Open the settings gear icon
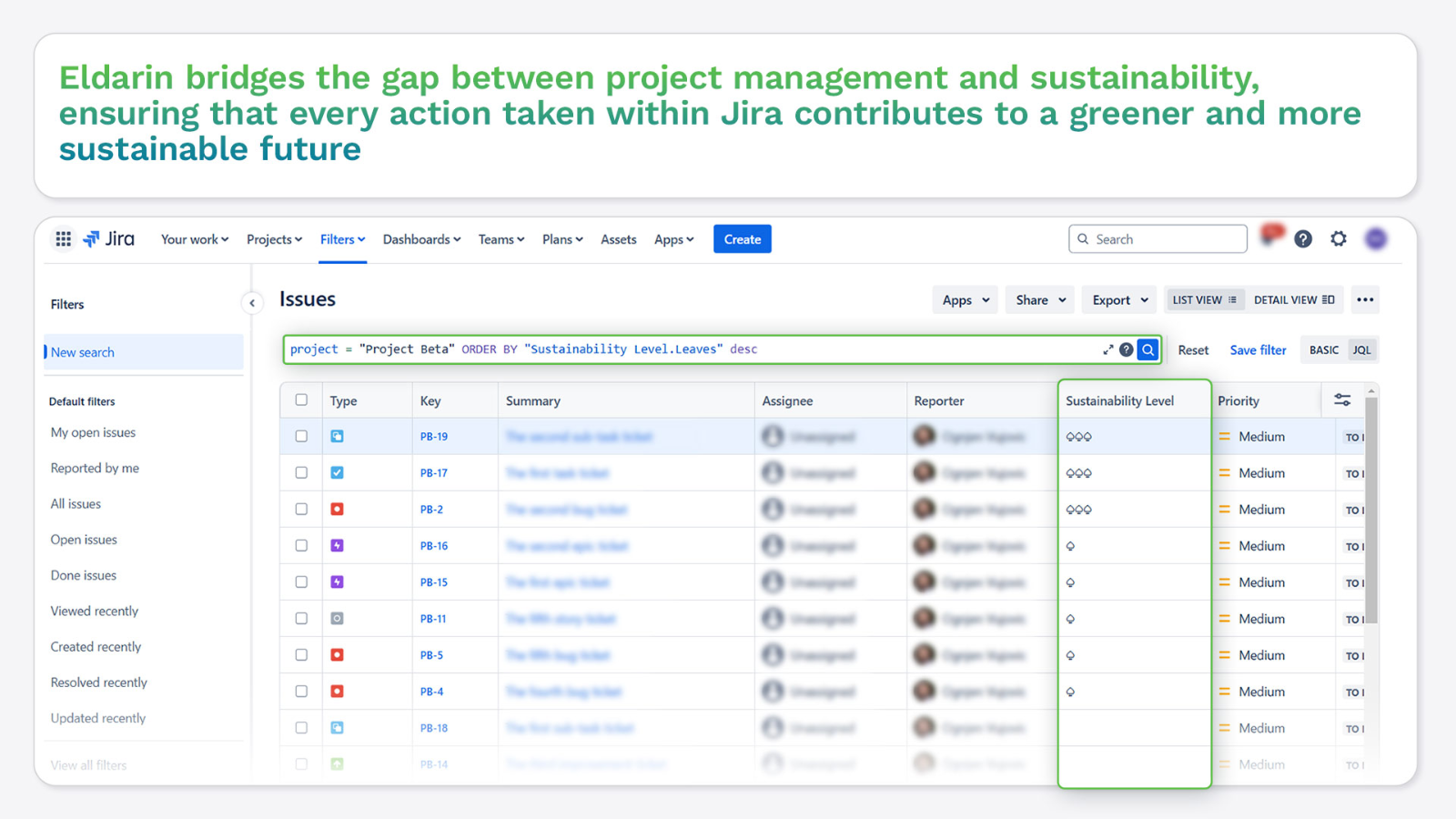Image resolution: width=1456 pixels, height=819 pixels. point(1339,239)
